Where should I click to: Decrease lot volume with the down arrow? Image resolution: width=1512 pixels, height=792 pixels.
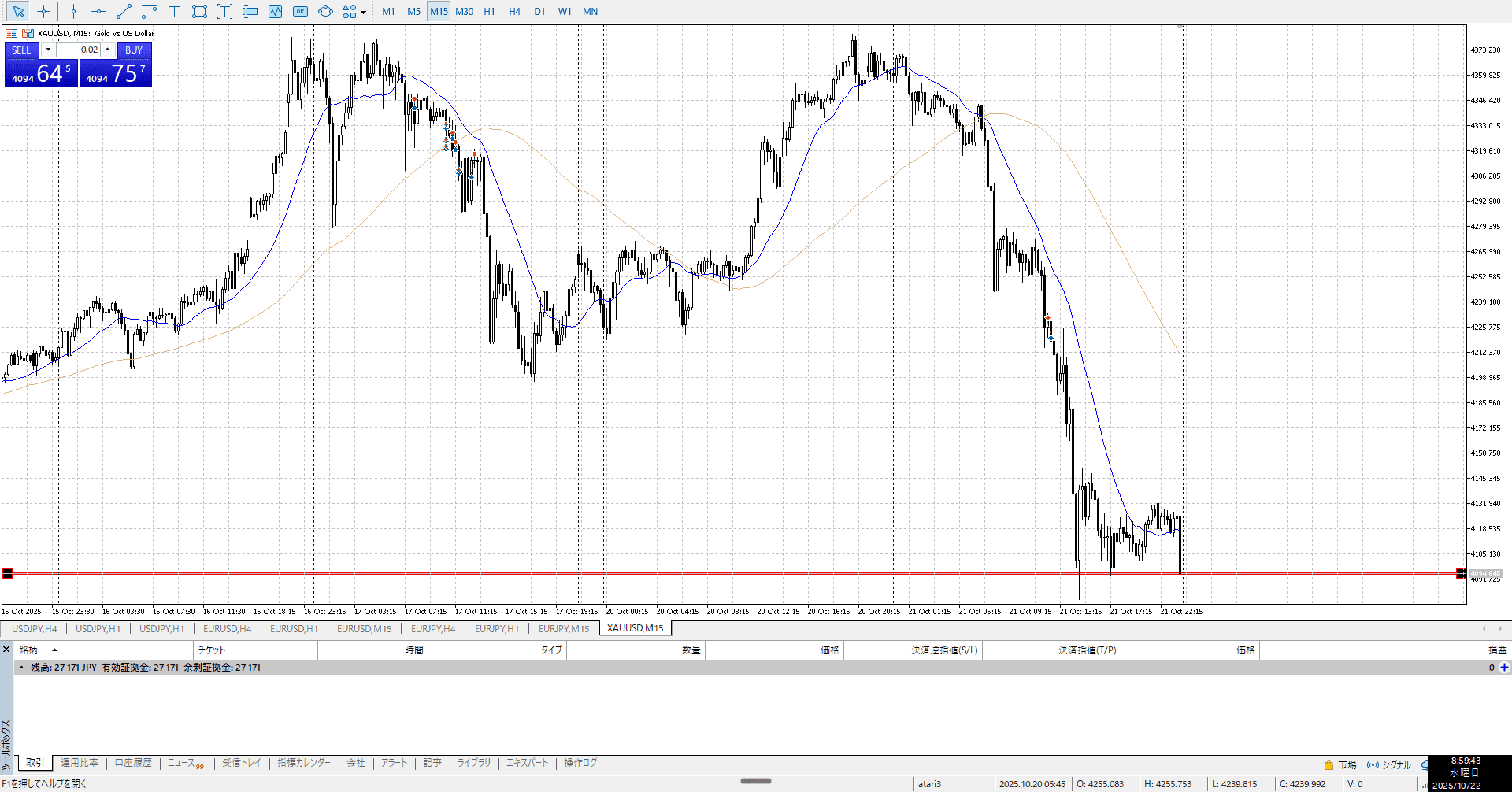click(x=48, y=50)
